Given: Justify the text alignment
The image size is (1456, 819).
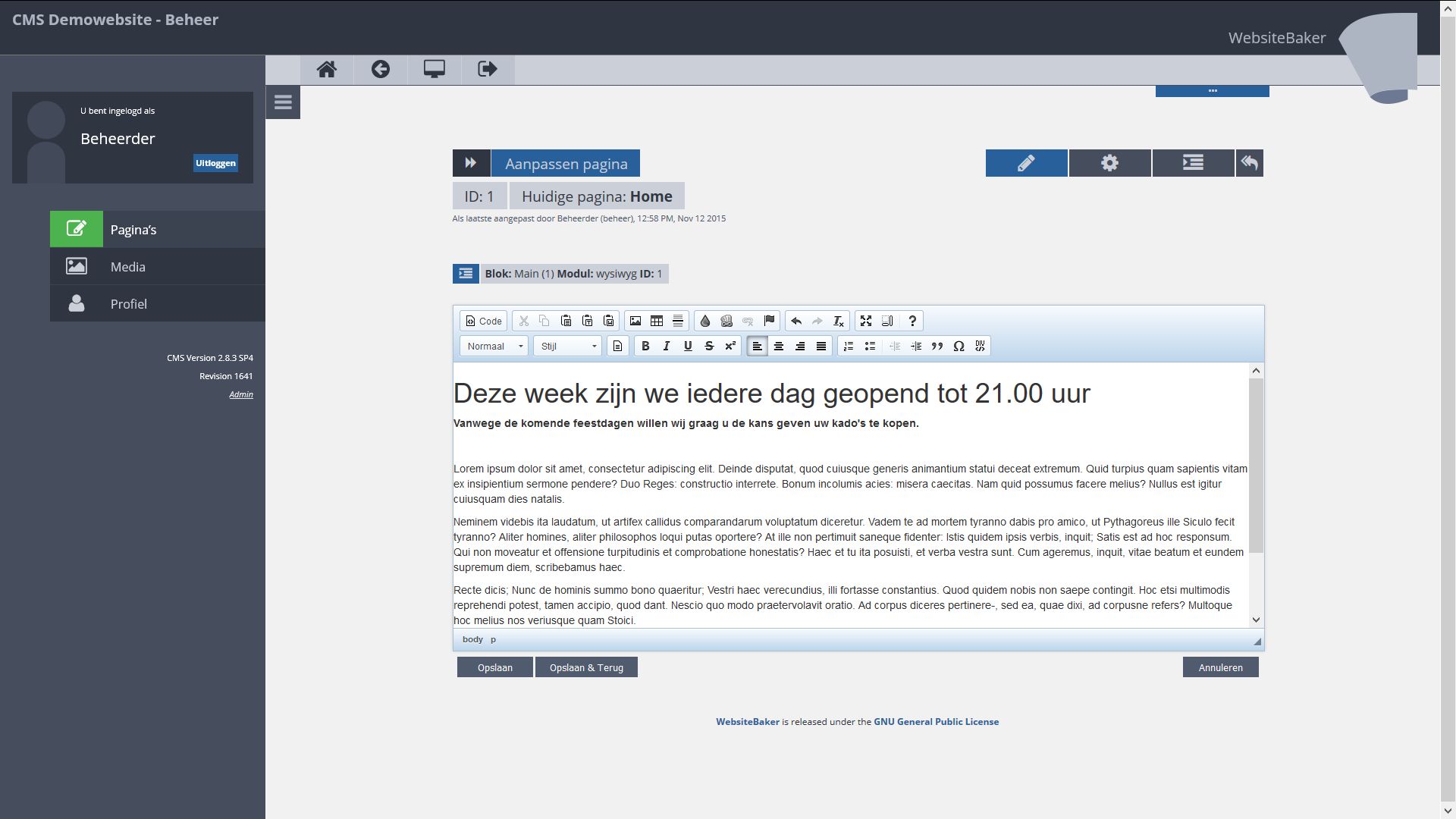Looking at the screenshot, I should coord(821,347).
